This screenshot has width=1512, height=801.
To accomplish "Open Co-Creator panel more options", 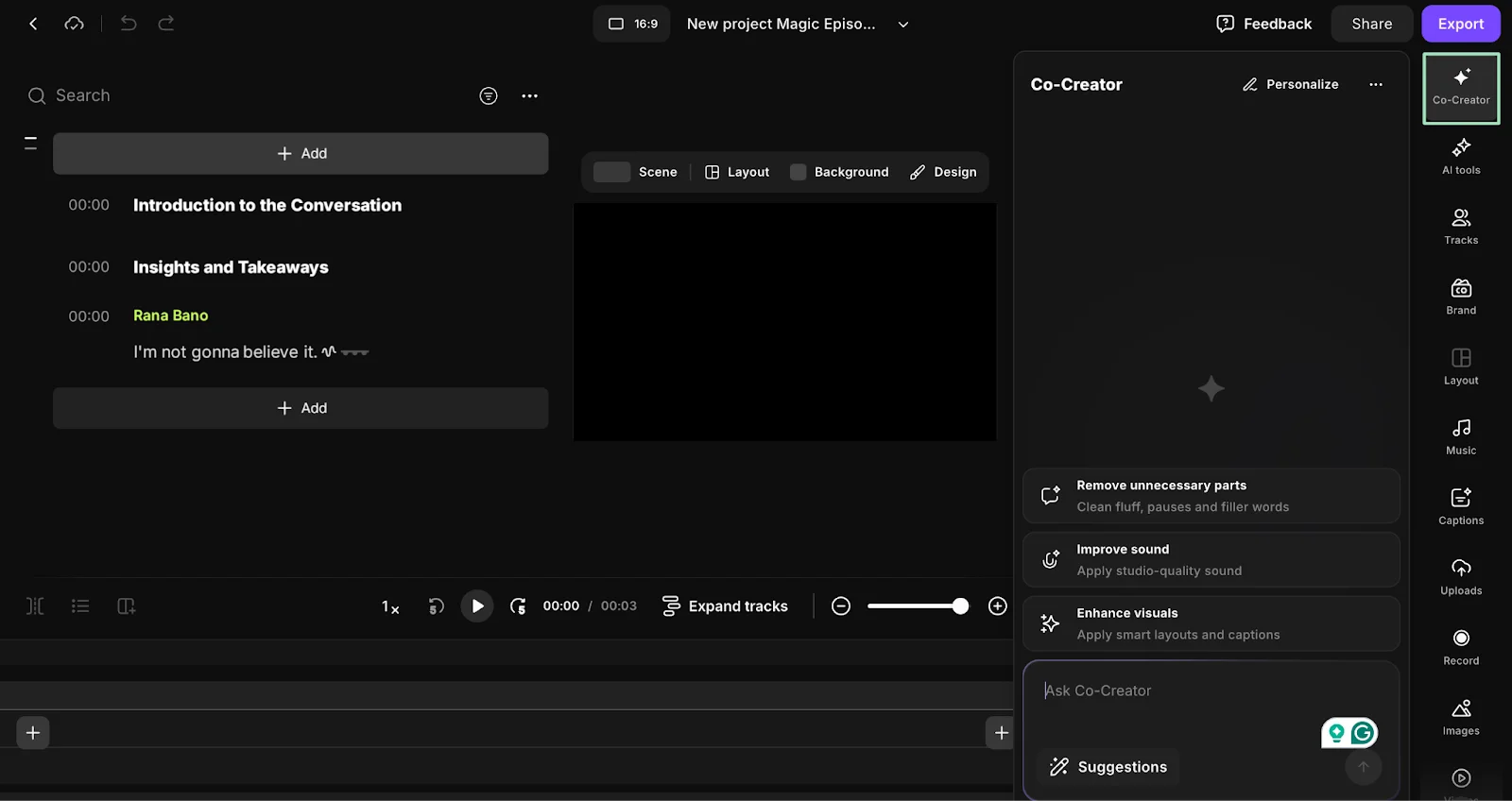I will [1376, 84].
